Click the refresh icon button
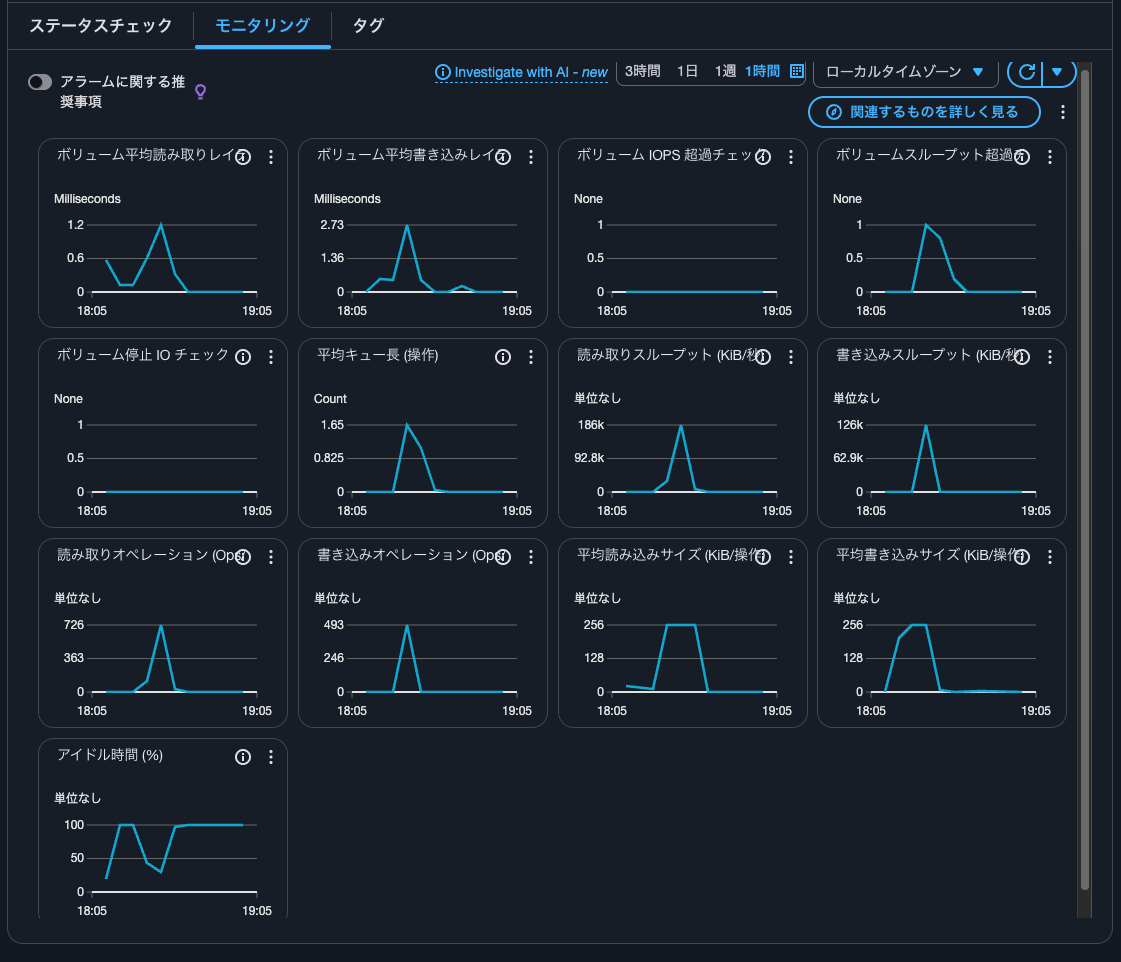The width and height of the screenshot is (1121, 962). (1026, 72)
